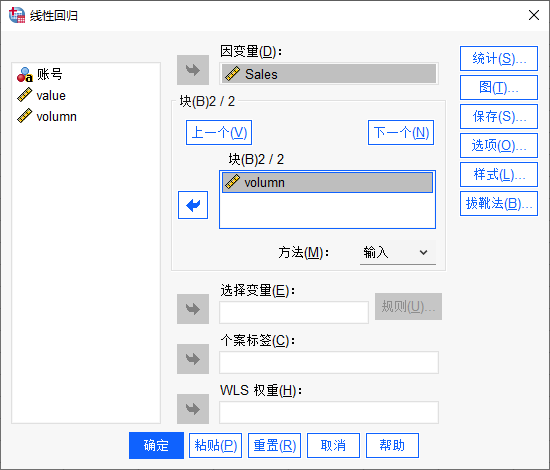Click the 线性回归 app icon in title bar
Image resolution: width=550 pixels, height=470 pixels.
pos(17,15)
